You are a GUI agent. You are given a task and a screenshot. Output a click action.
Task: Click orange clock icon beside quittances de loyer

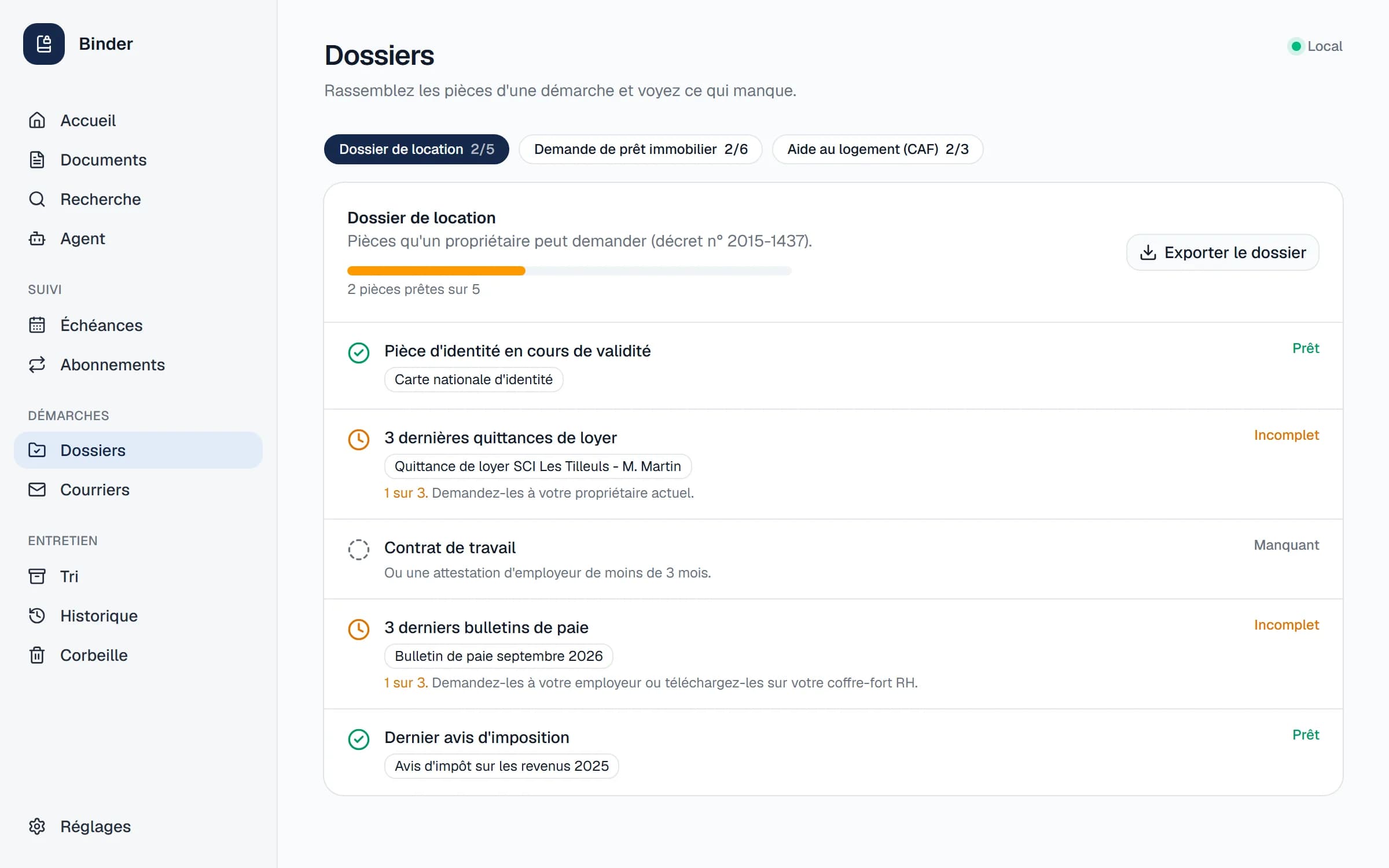click(x=359, y=440)
